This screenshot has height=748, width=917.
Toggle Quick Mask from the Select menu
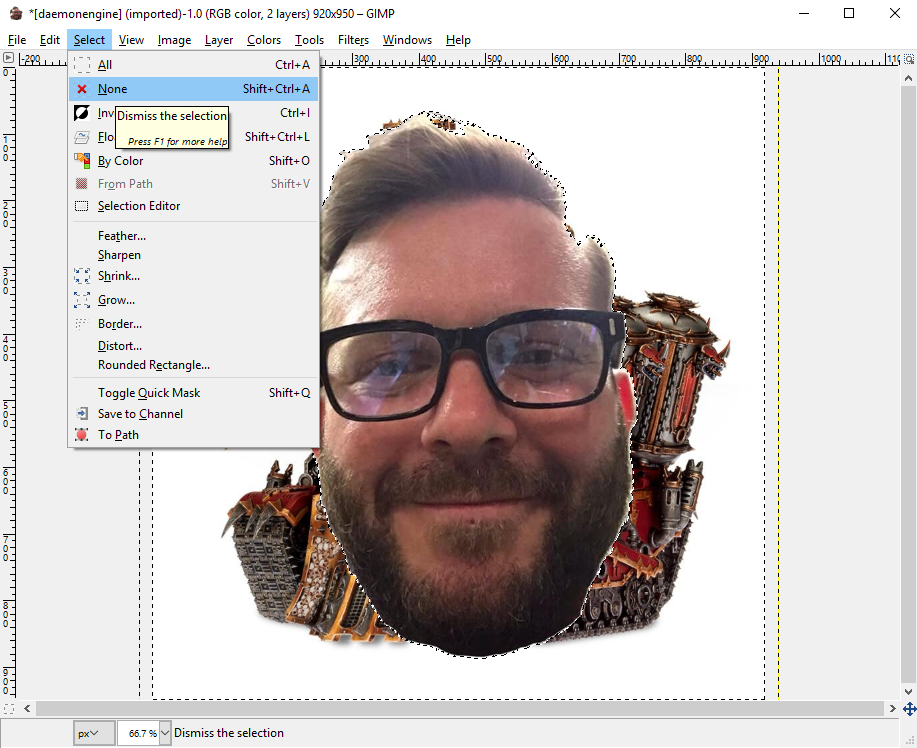pyautogui.click(x=148, y=393)
